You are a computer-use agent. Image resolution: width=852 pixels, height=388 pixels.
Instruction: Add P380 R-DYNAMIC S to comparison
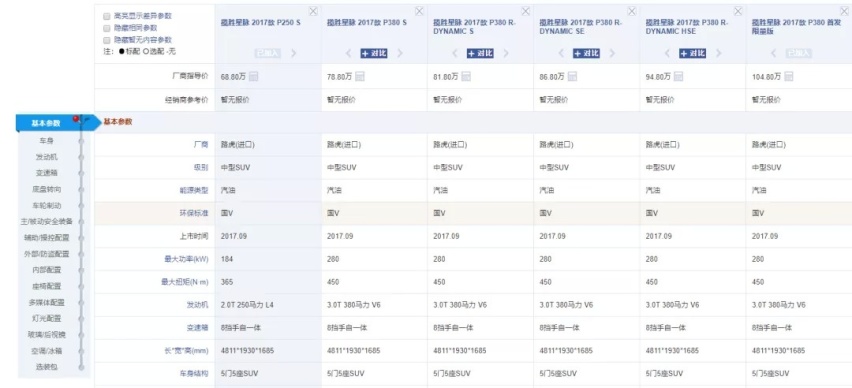pos(480,53)
